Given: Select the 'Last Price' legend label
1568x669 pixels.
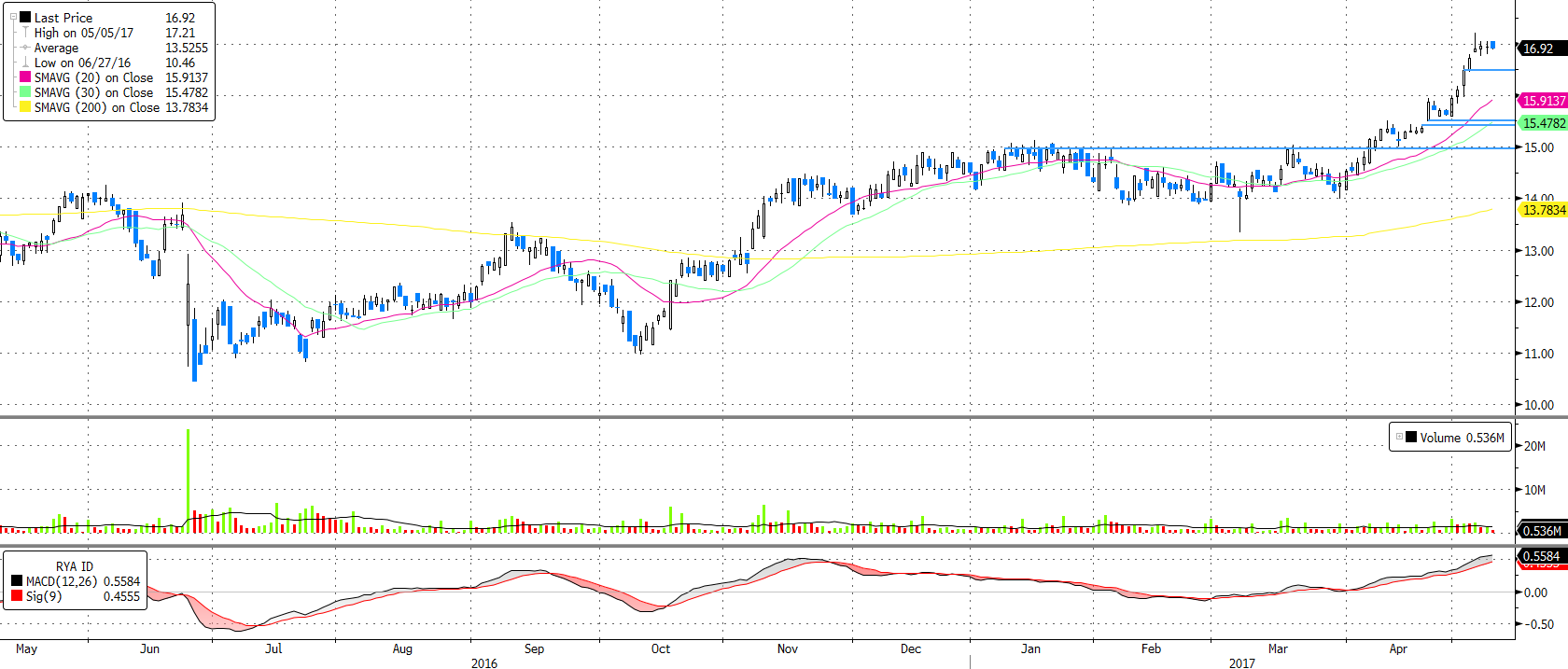Looking at the screenshot, I should point(63,18).
